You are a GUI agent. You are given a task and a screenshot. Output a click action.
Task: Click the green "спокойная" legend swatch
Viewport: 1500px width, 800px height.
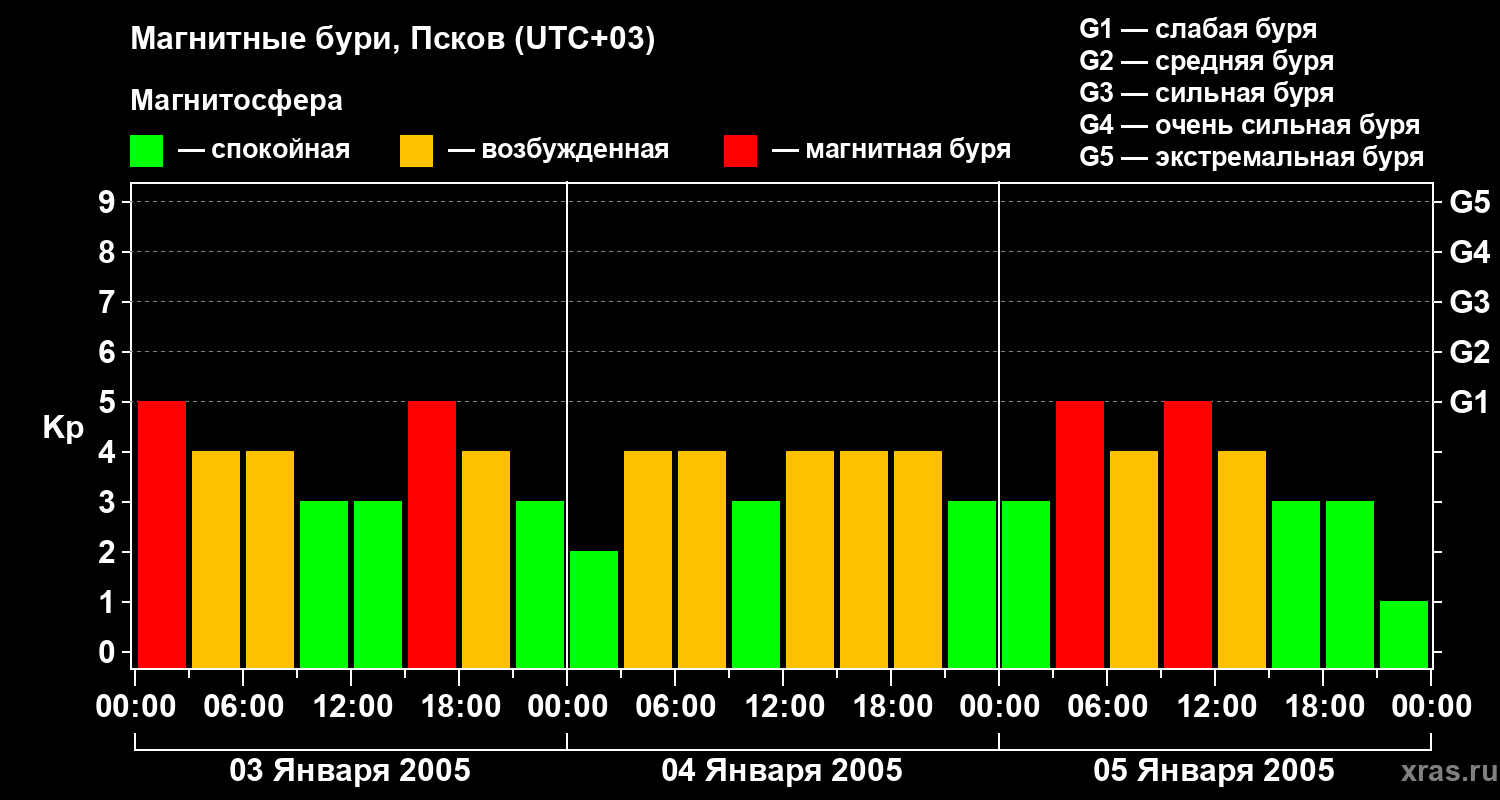[x=147, y=151]
